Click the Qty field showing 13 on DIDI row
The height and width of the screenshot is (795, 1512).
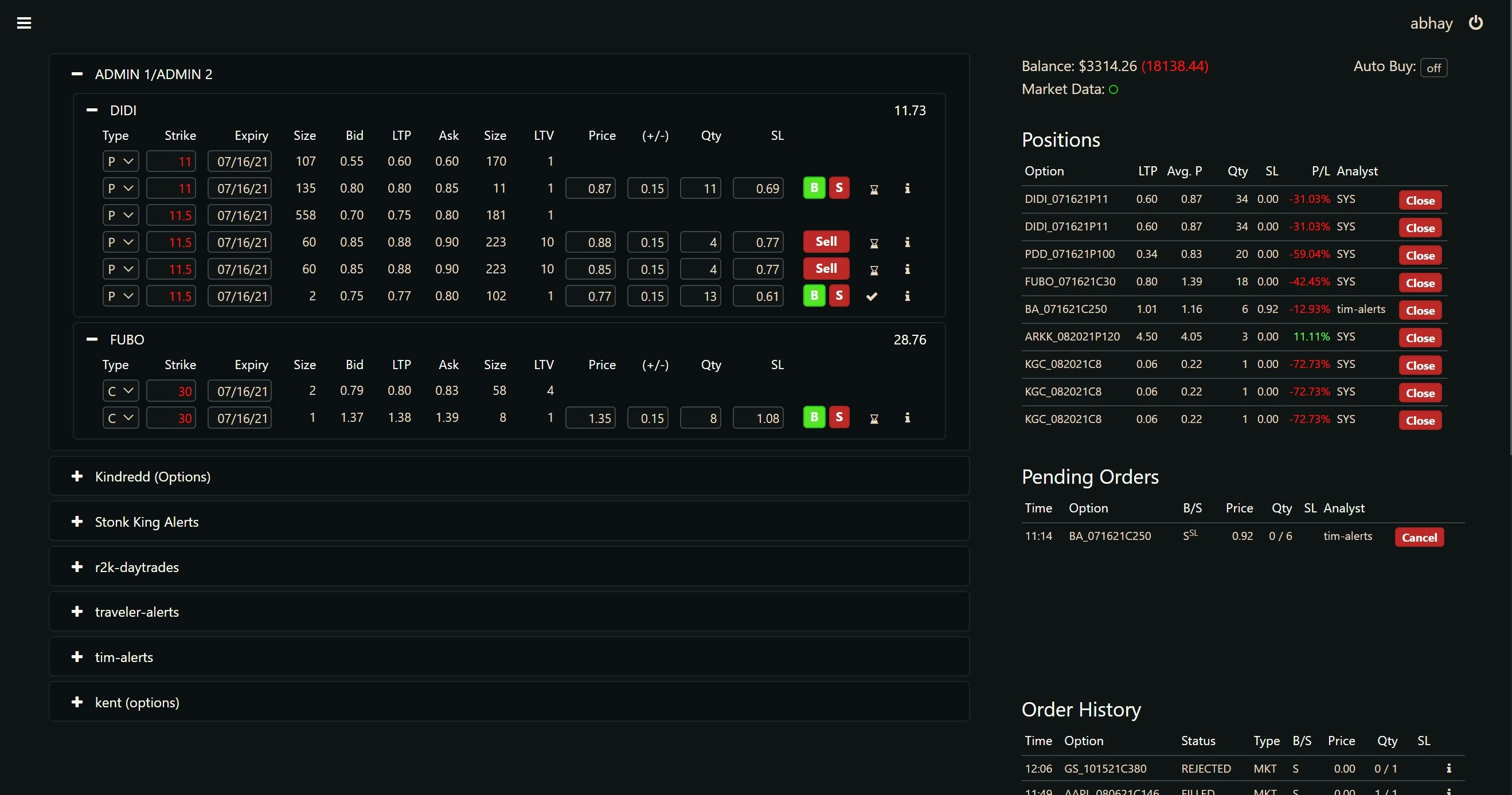700,296
